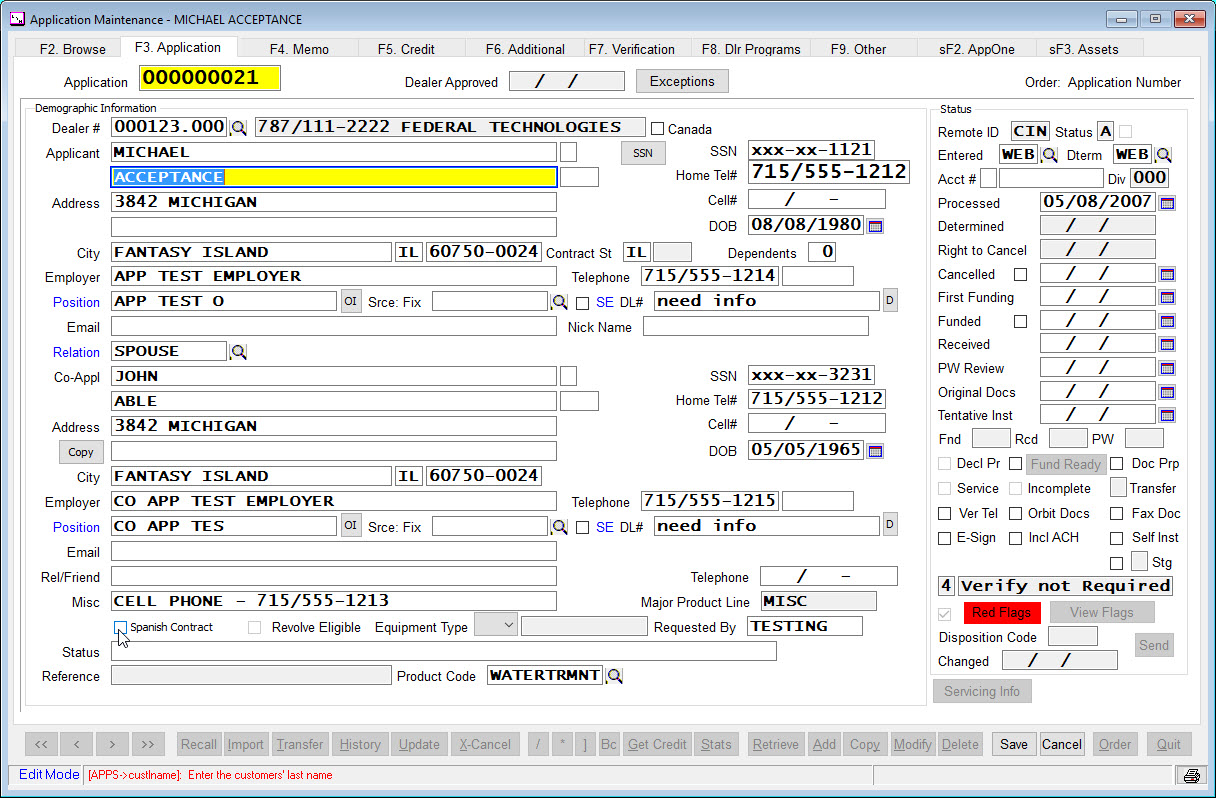1216x798 pixels.
Task: Enable the Spanish Contract checkbox
Action: (x=120, y=627)
